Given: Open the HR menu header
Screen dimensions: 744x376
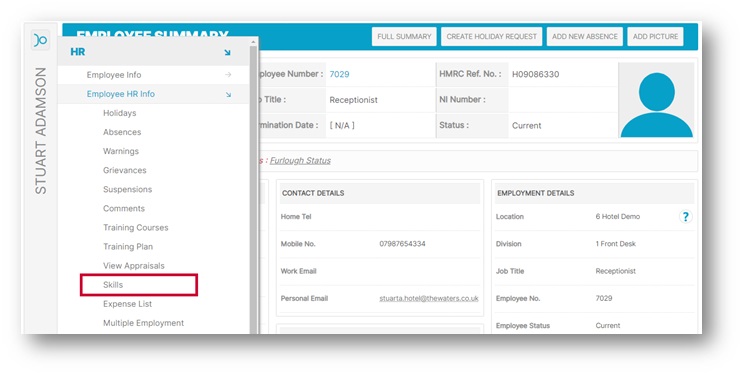Looking at the screenshot, I should (x=154, y=52).
